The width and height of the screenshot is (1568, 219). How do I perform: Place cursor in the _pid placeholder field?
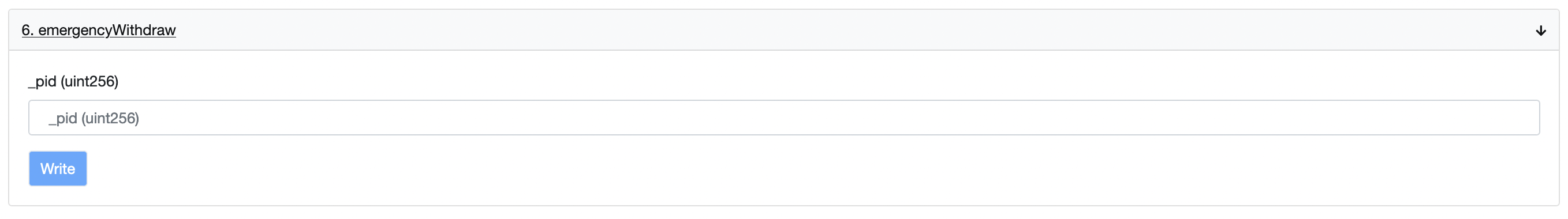pos(784,118)
